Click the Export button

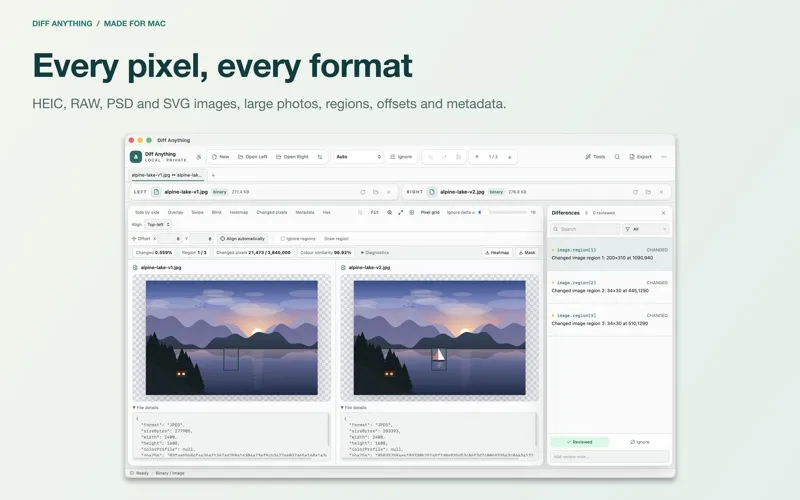(x=640, y=157)
